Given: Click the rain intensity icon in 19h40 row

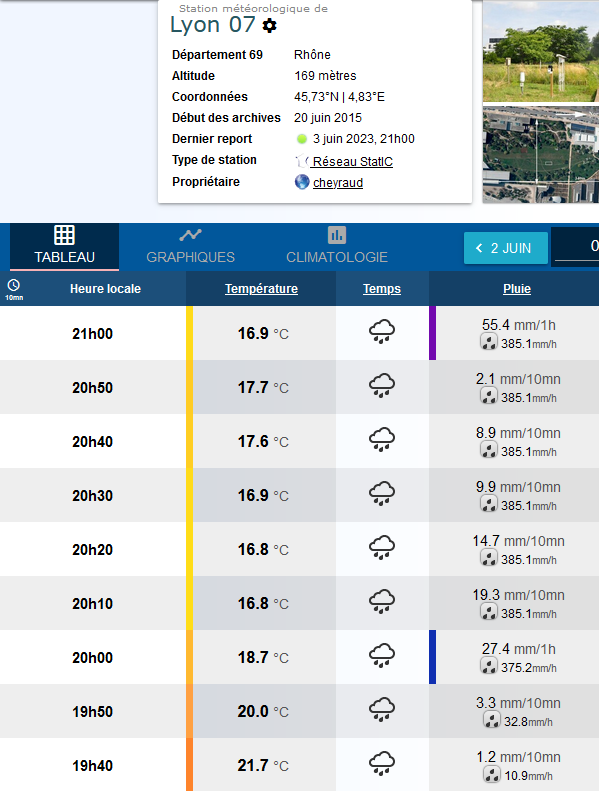Looking at the screenshot, I should pyautogui.click(x=492, y=775).
